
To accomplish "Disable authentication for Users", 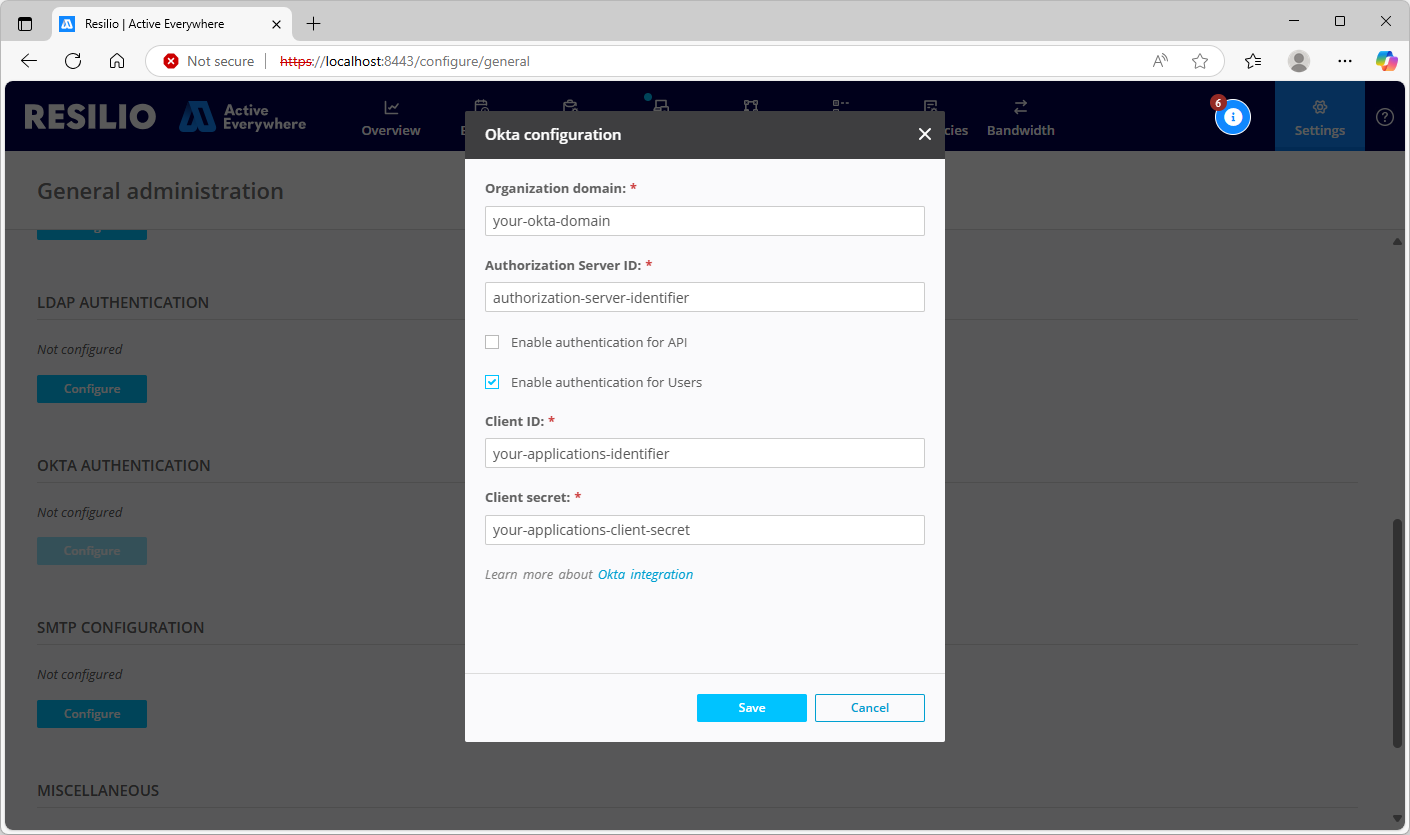I will point(492,382).
